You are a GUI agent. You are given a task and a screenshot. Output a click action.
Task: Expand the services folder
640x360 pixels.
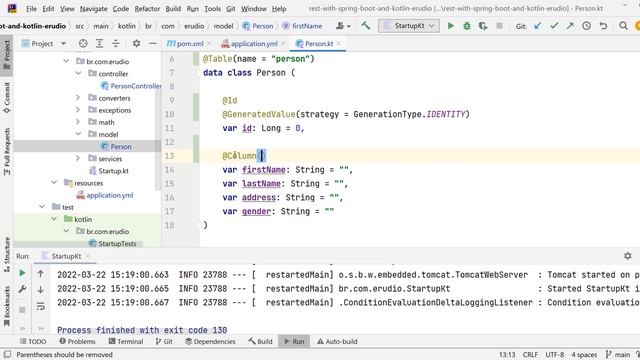coord(78,158)
